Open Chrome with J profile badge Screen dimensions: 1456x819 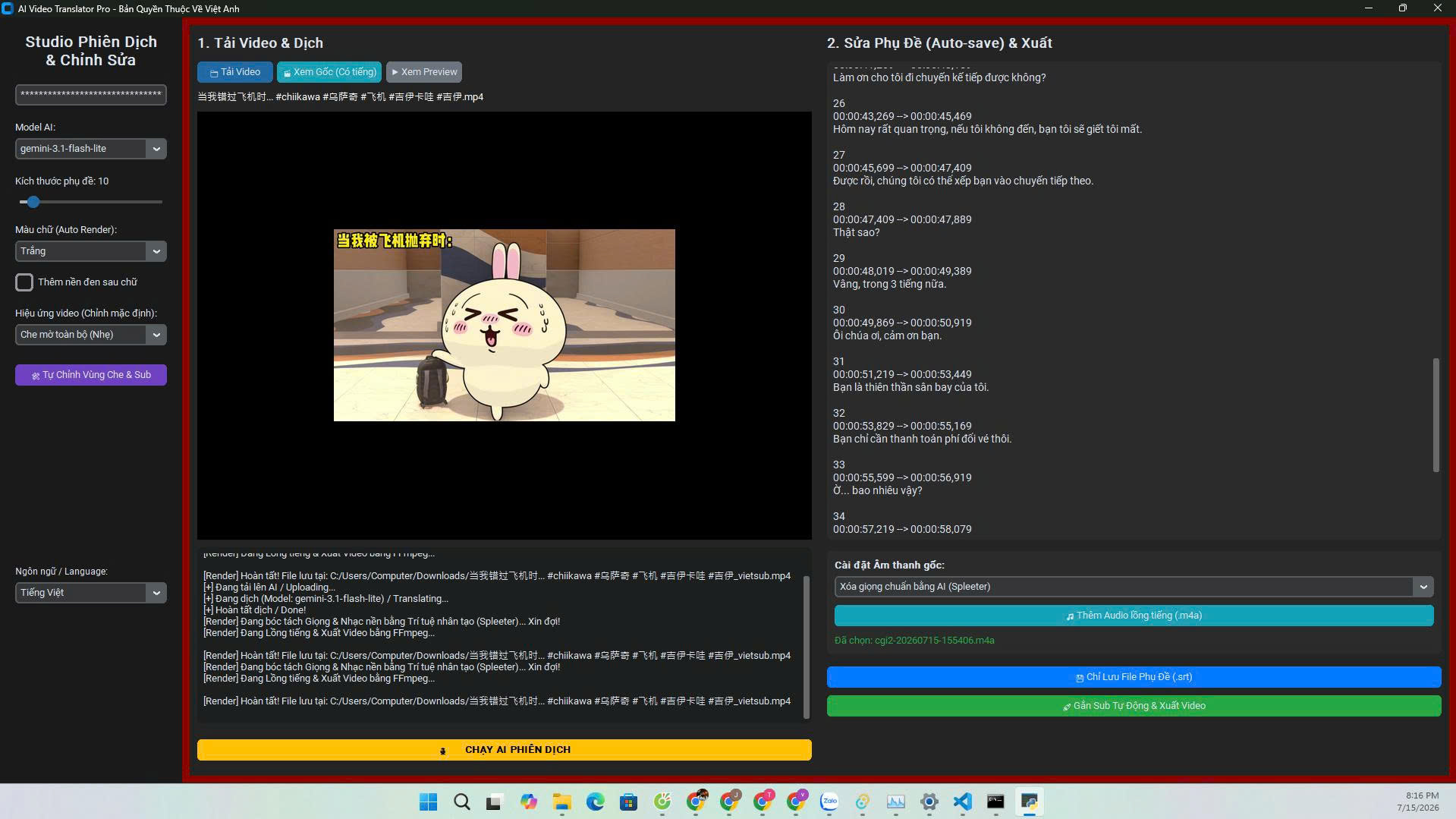coord(731,802)
